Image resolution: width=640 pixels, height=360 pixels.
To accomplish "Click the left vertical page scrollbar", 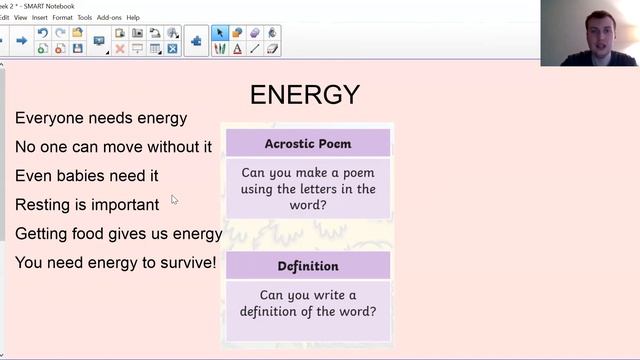I will point(2,155).
